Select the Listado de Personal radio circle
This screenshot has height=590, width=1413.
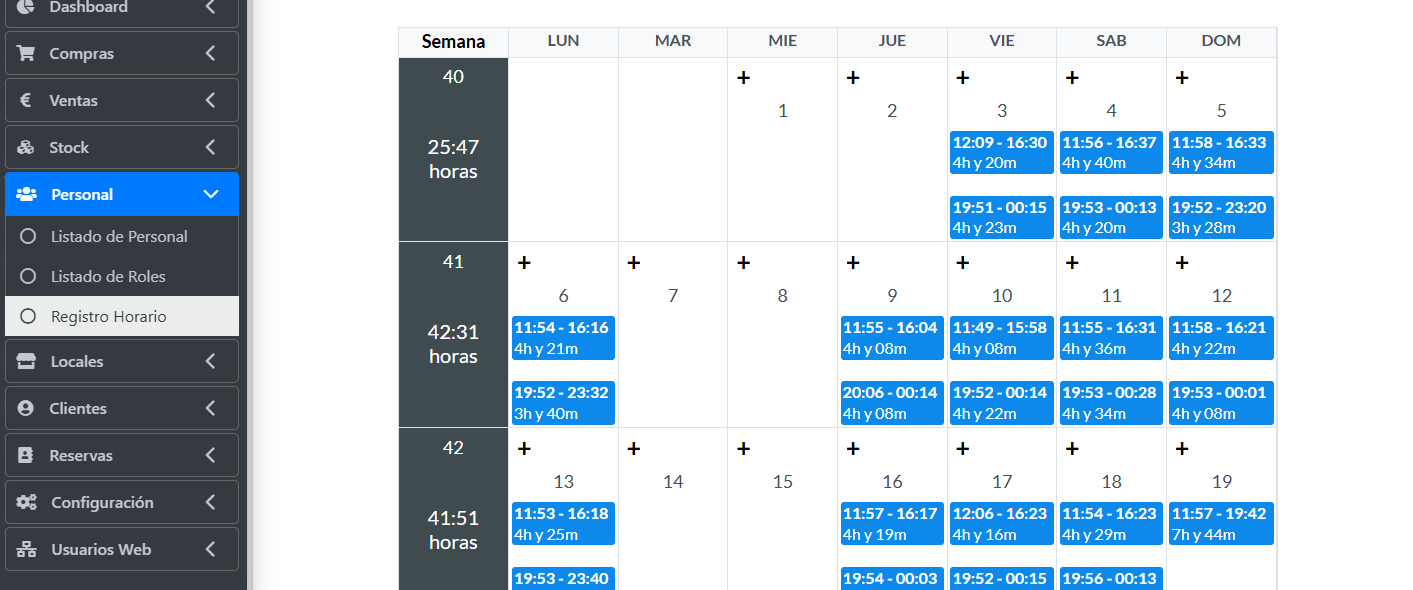point(29,237)
